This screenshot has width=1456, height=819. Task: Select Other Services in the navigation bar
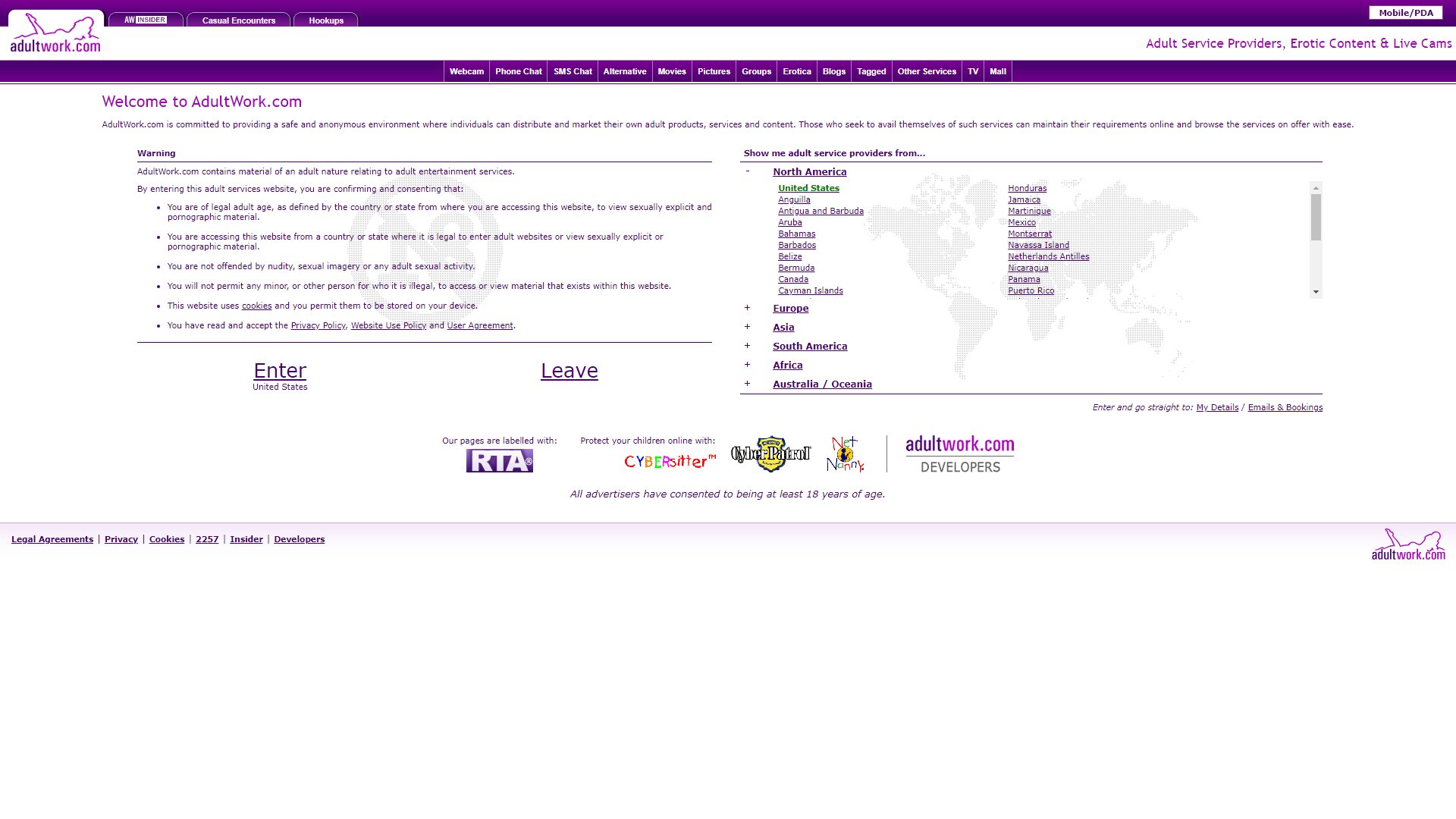click(x=927, y=71)
